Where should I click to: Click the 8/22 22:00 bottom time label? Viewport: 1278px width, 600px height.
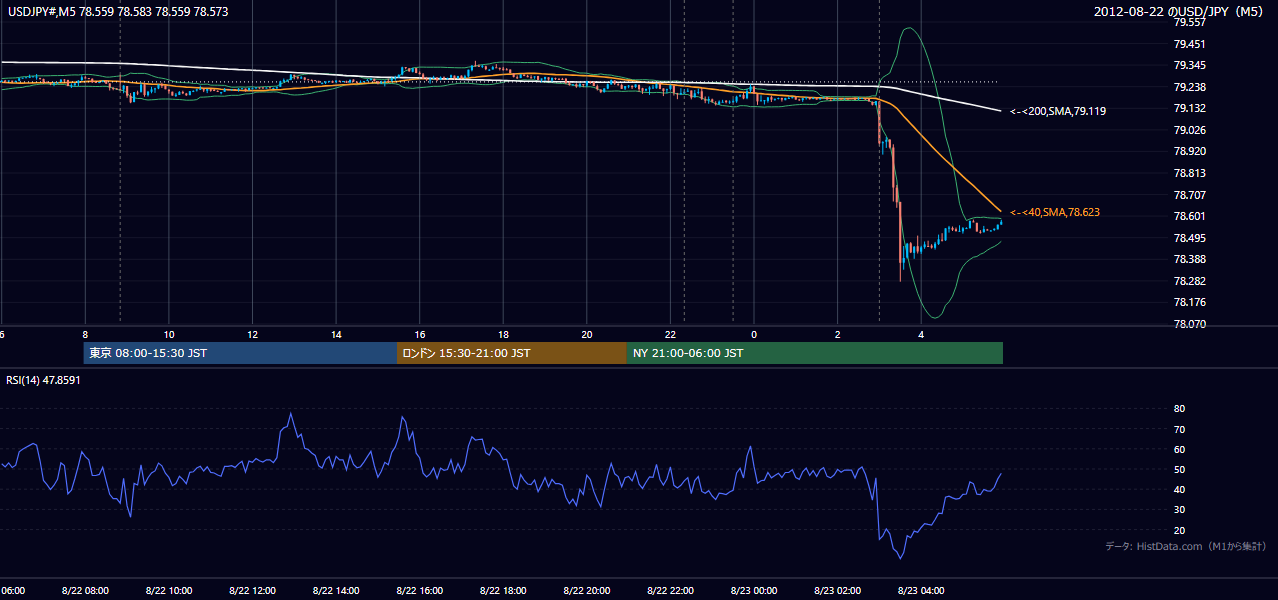click(670, 590)
